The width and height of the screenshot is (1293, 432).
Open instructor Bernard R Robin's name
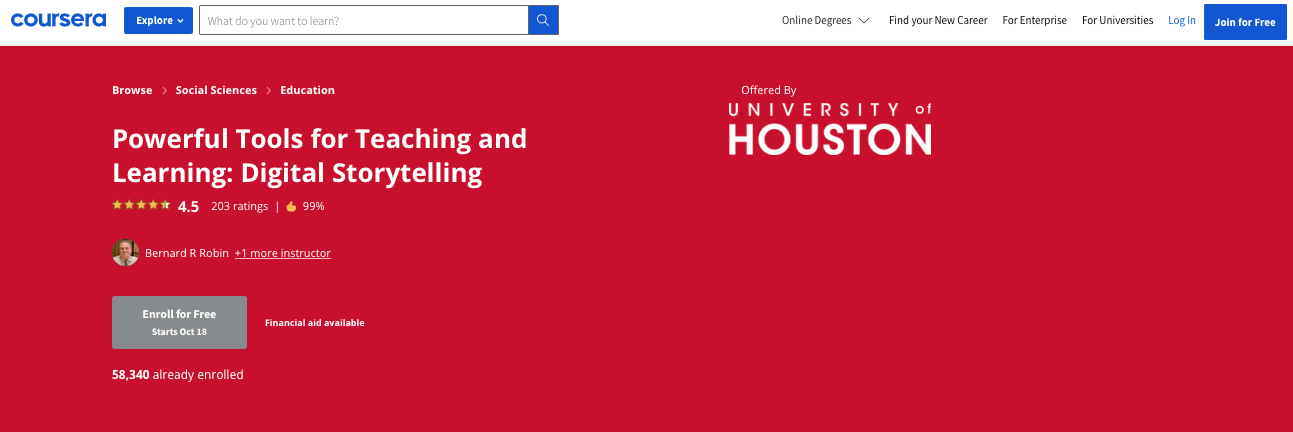tap(187, 253)
